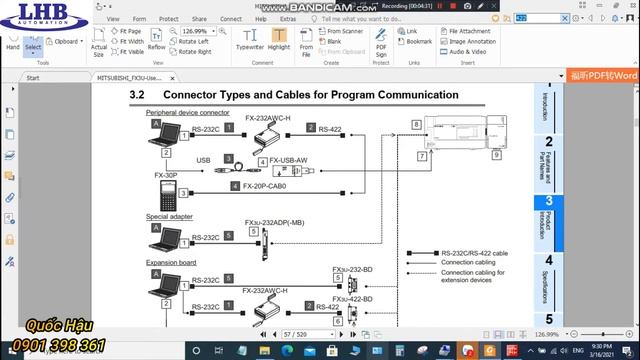Expand the left navigation panel arrow

click(13, 89)
